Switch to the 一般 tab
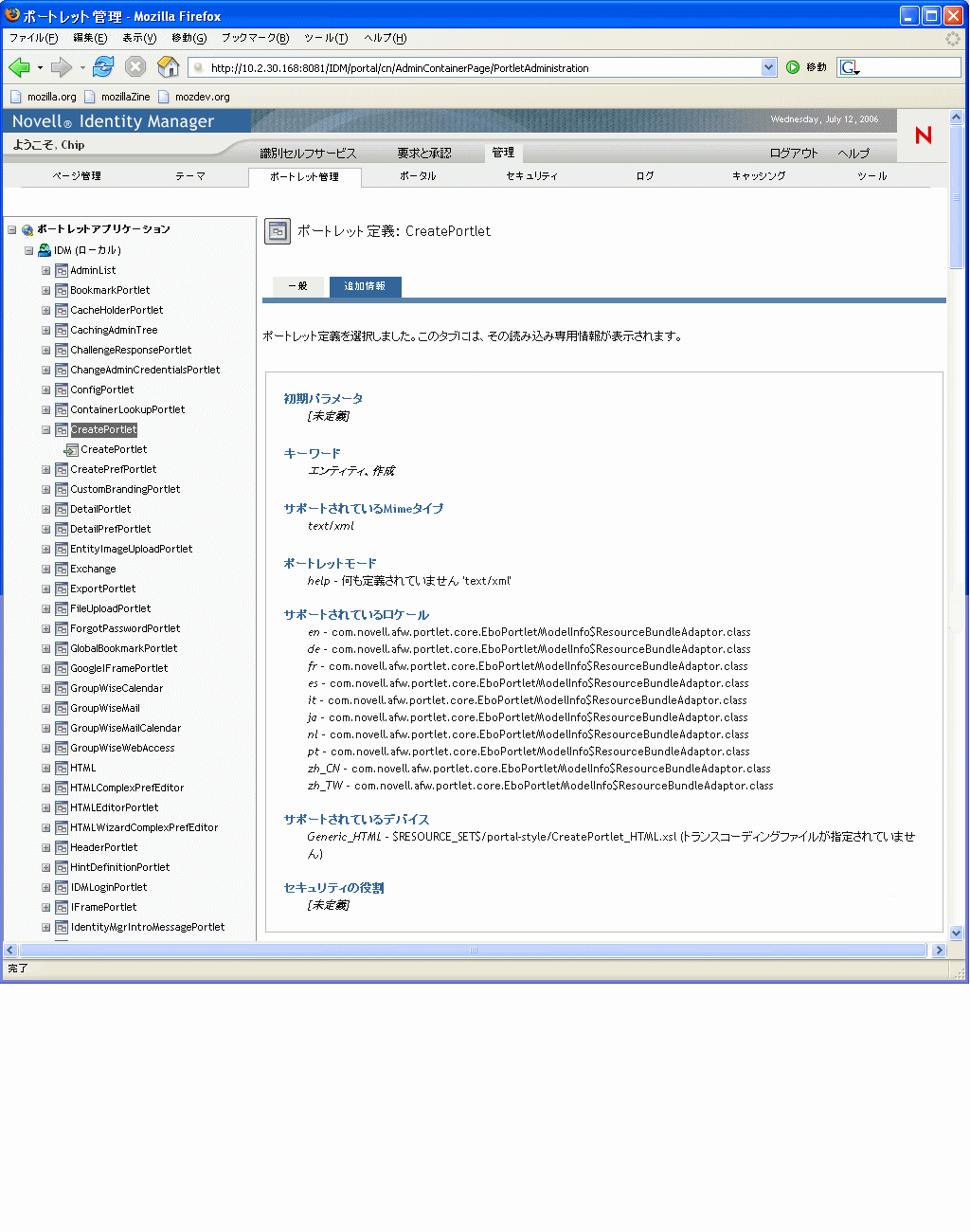The height and width of the screenshot is (1232, 970). point(297,286)
